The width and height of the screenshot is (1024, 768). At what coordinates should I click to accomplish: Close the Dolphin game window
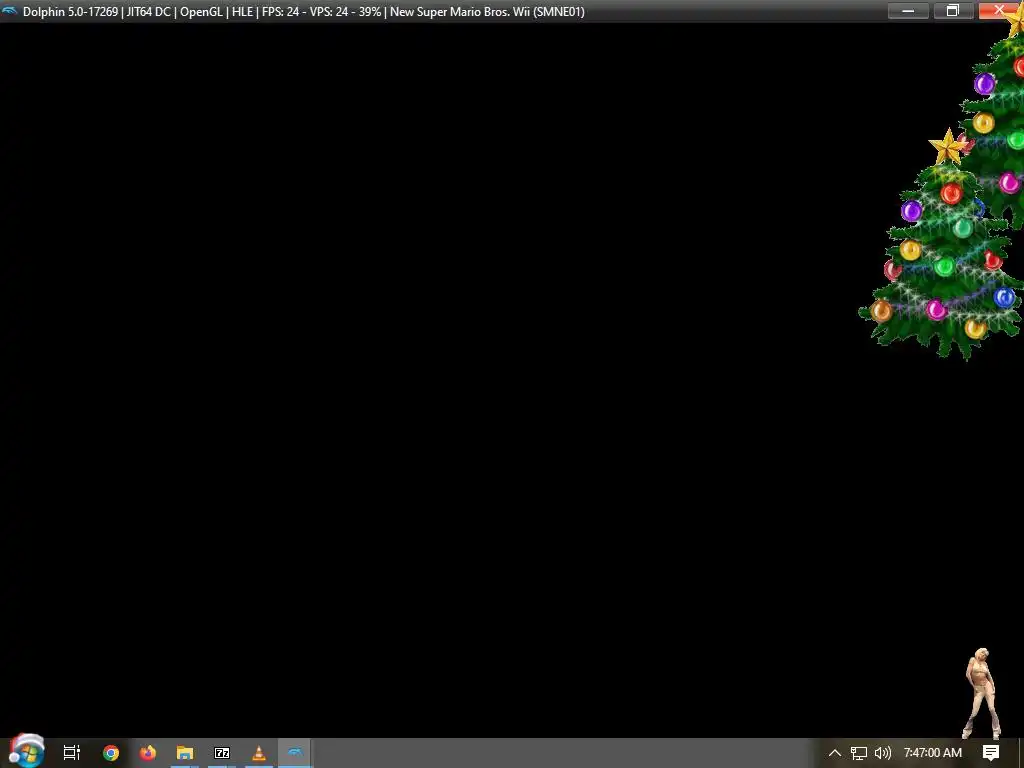coord(999,11)
